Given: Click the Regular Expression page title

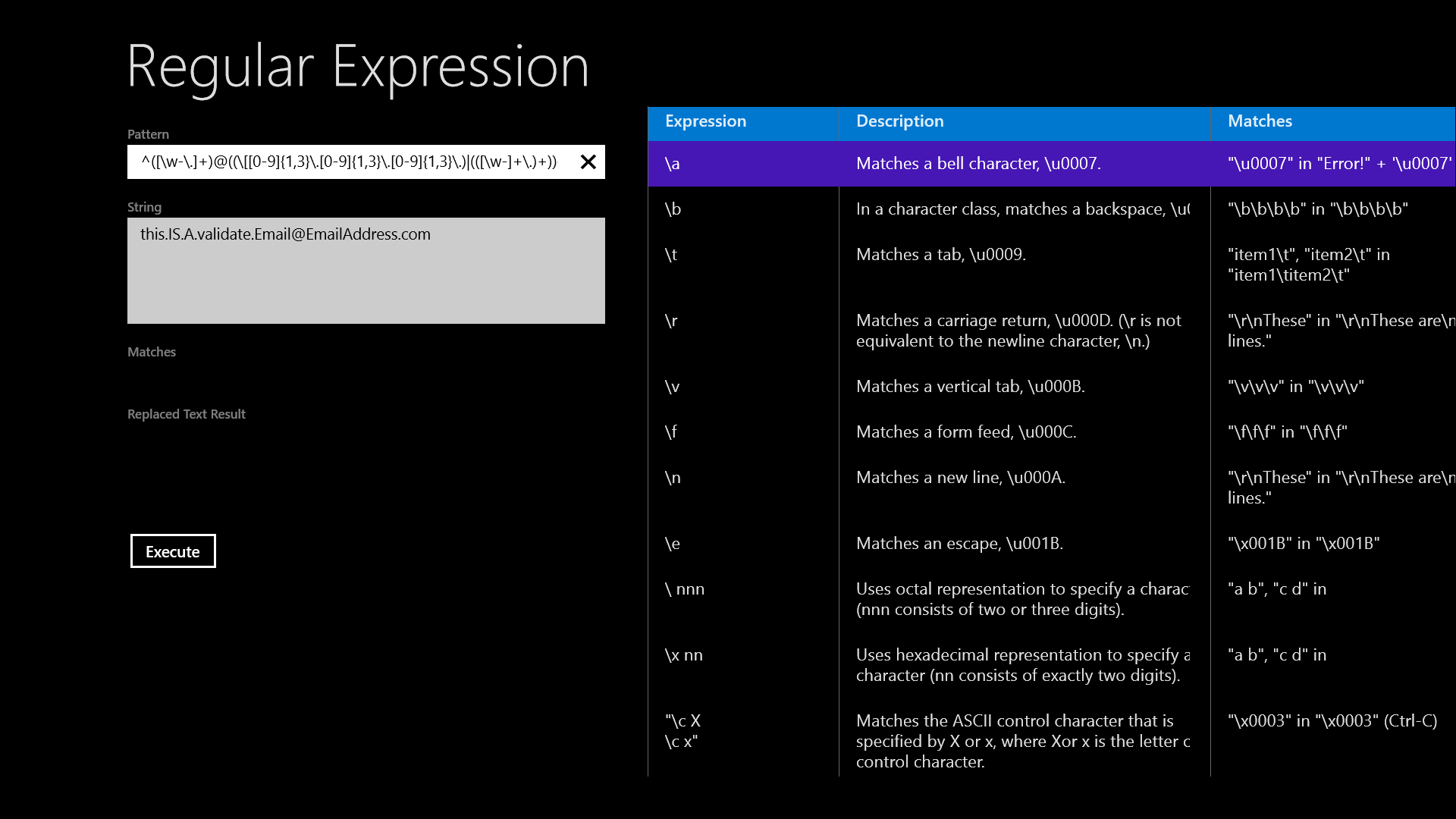Looking at the screenshot, I should (357, 67).
